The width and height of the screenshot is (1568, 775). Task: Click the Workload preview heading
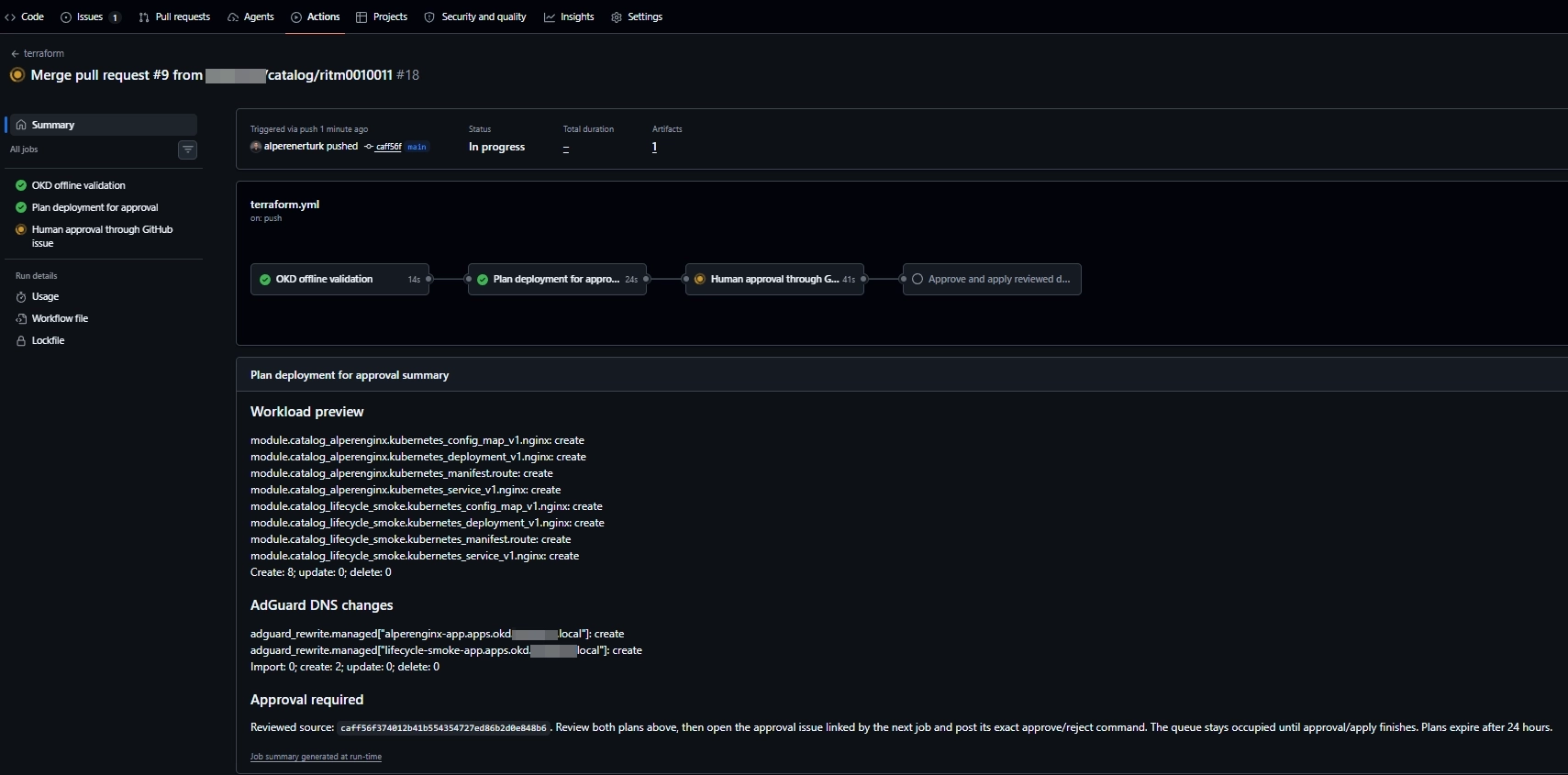306,412
